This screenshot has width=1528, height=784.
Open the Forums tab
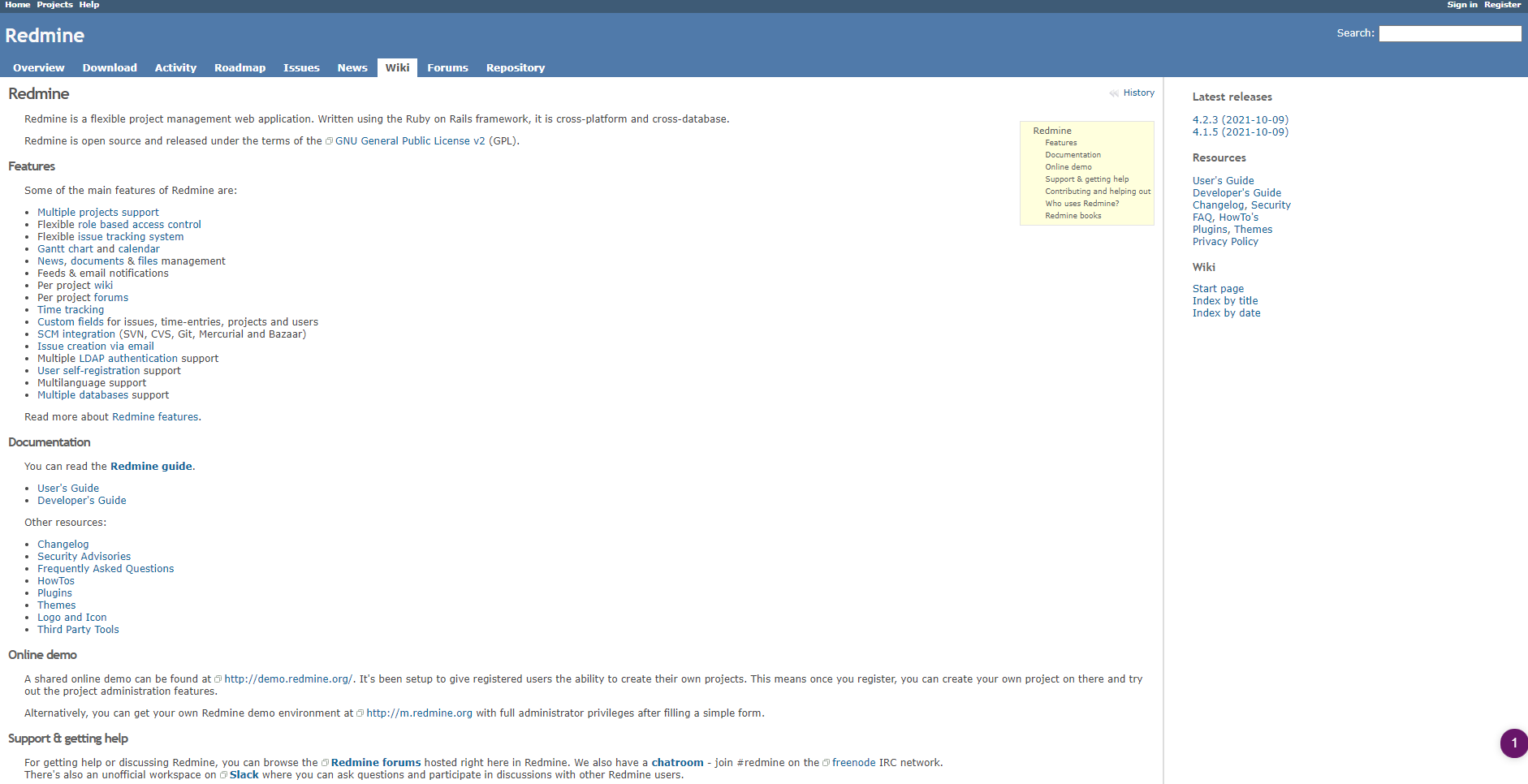pos(447,67)
